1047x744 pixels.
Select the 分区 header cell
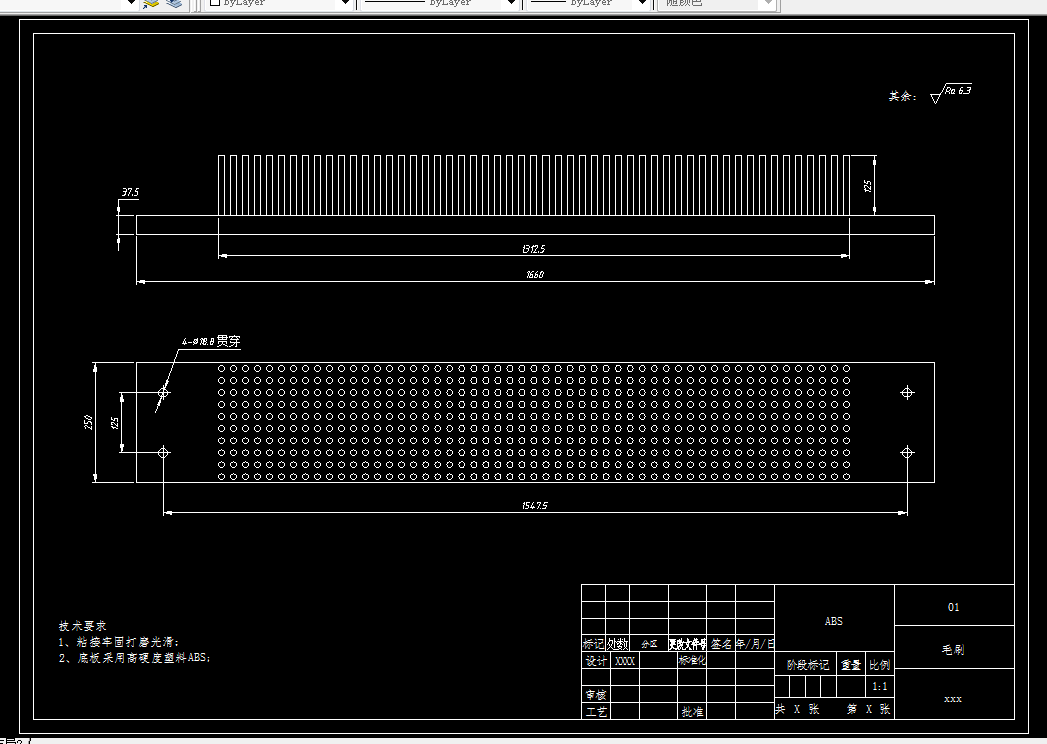649,644
